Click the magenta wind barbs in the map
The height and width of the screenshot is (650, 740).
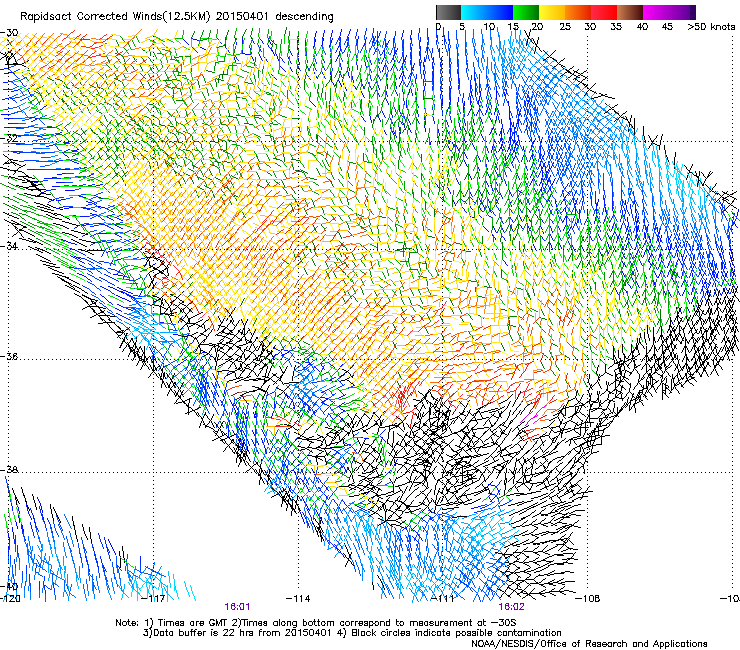click(x=534, y=417)
